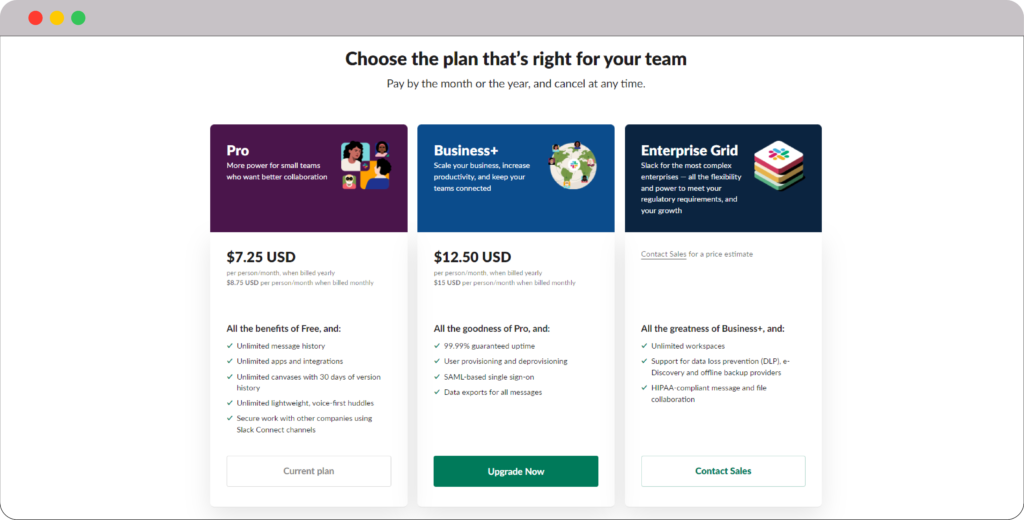
Task: Click the yellow window dot
Action: (57, 18)
